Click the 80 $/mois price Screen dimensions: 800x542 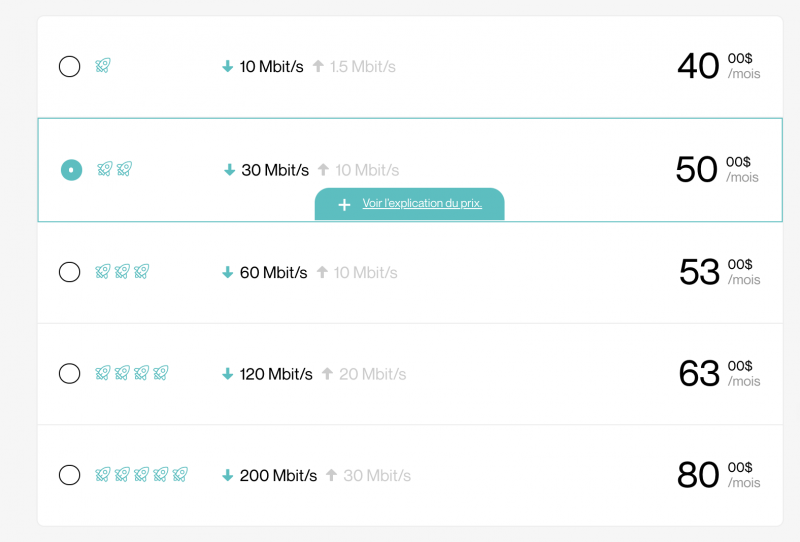(718, 475)
